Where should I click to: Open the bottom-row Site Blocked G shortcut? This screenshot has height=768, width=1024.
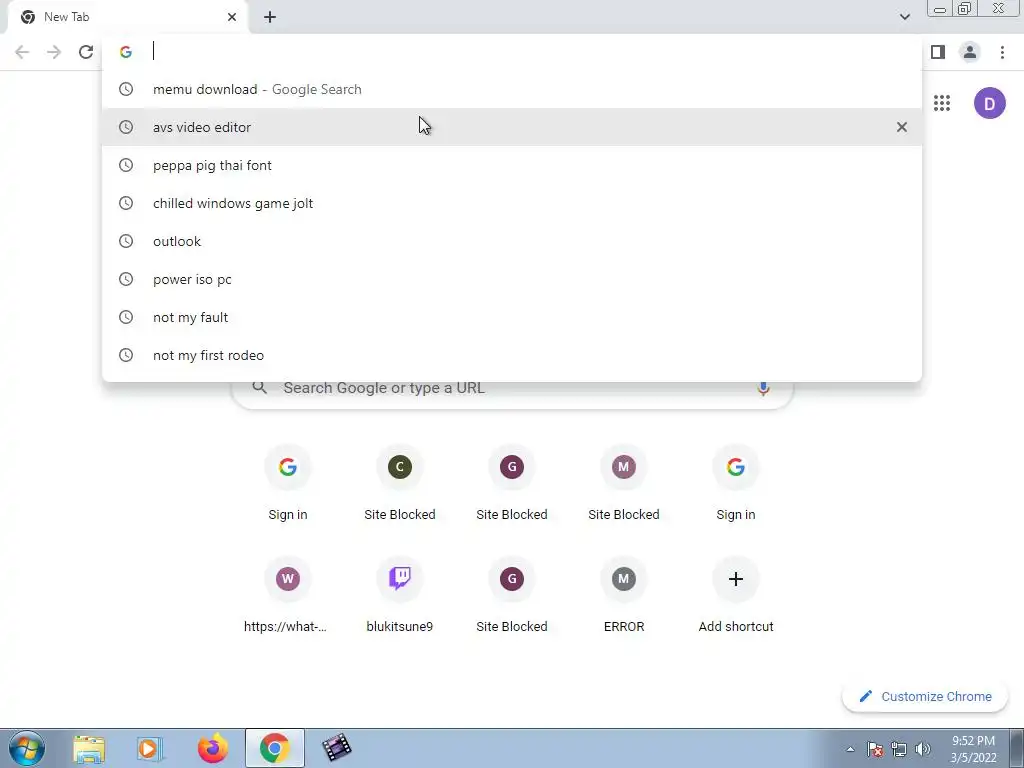[511, 596]
